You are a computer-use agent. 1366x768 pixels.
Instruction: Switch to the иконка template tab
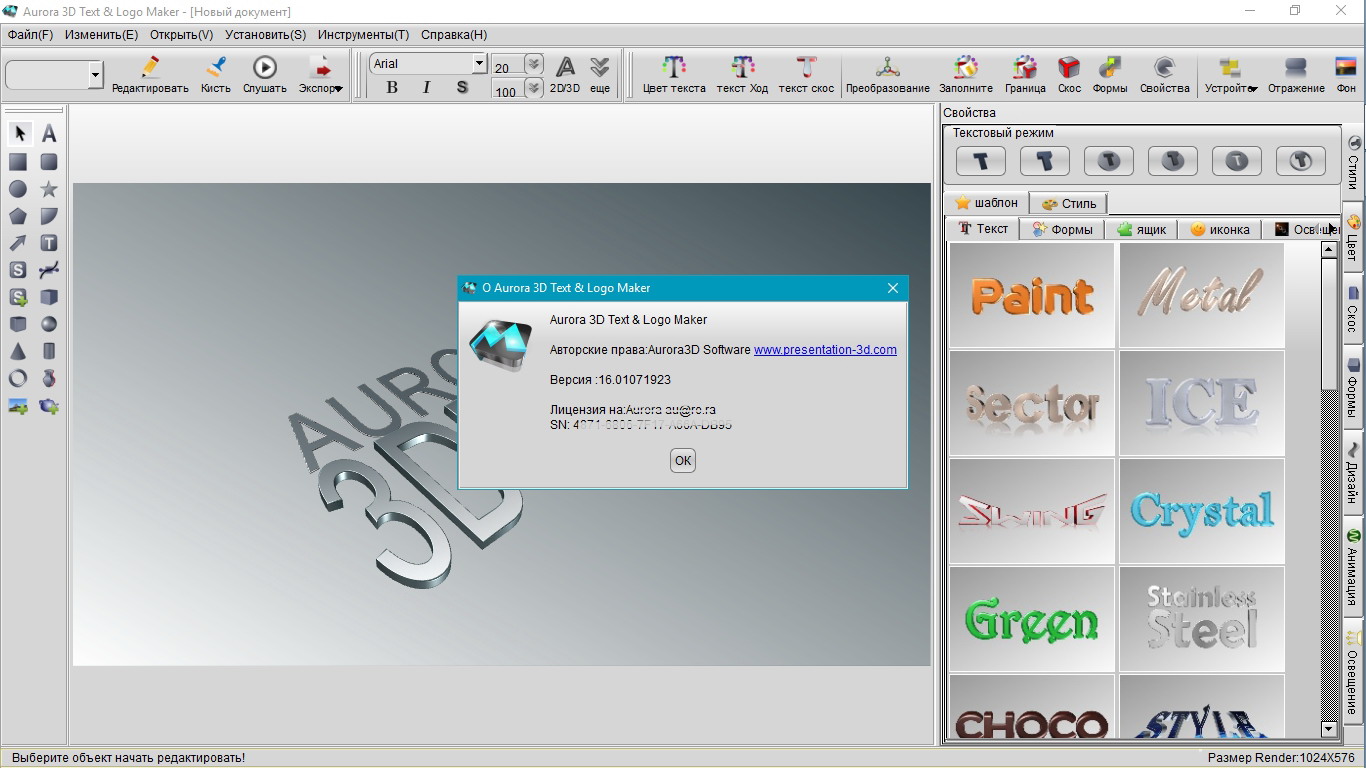[1220, 229]
